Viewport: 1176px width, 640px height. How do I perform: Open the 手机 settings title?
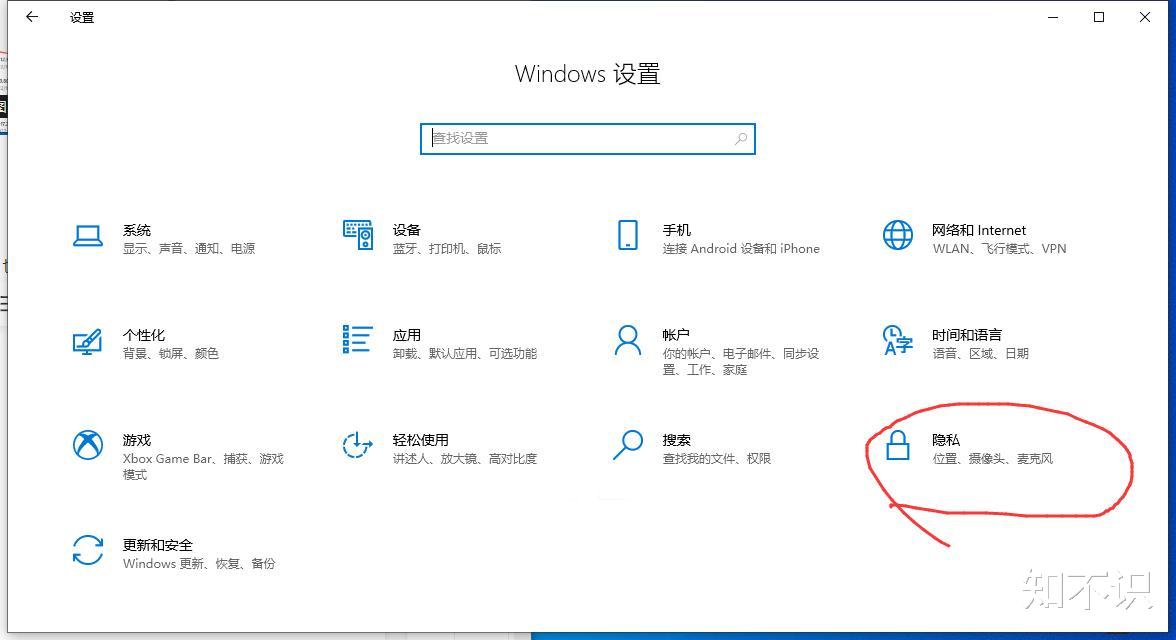[x=676, y=230]
